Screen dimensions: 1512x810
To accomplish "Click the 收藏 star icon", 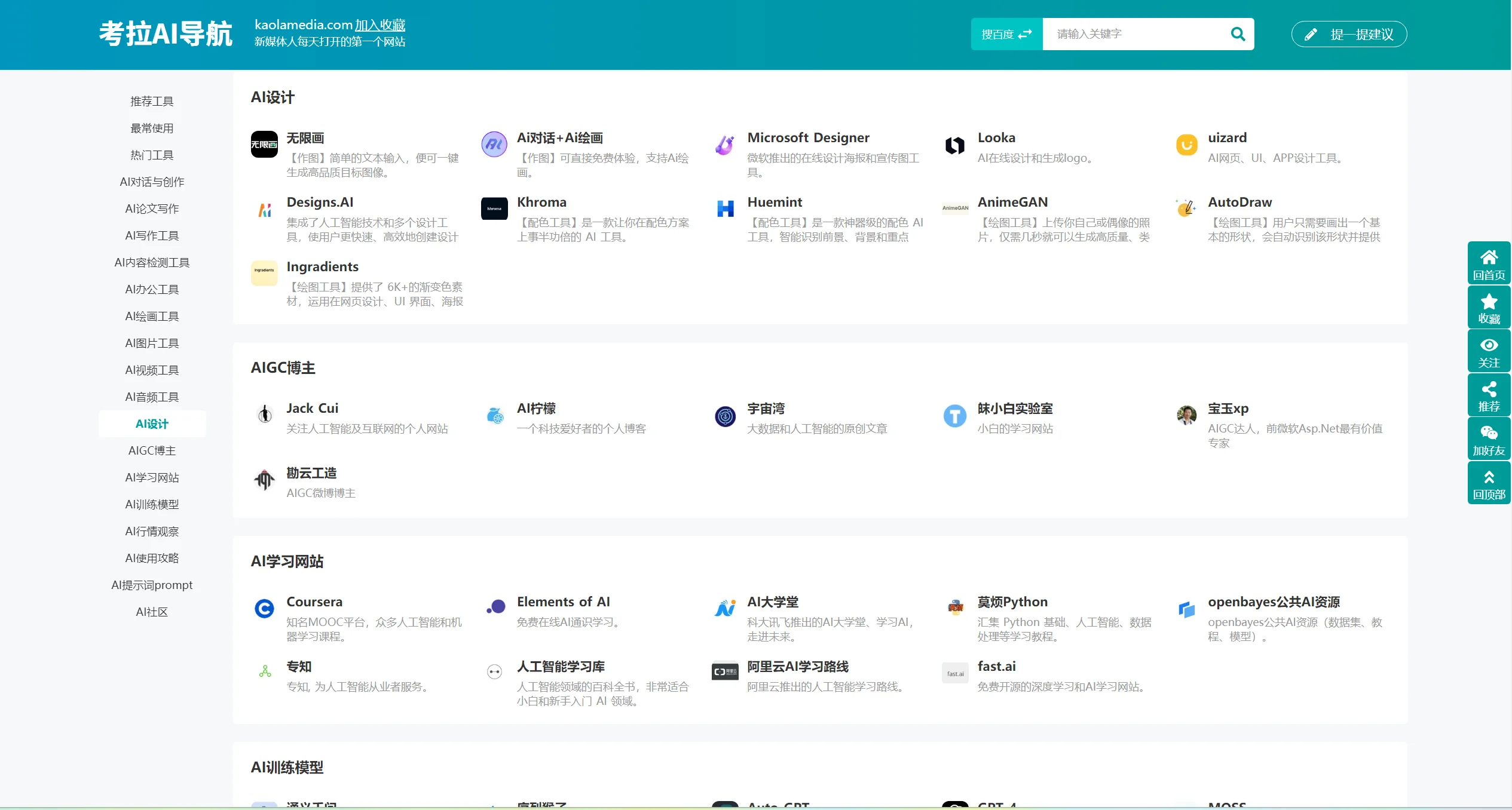I will [x=1489, y=306].
